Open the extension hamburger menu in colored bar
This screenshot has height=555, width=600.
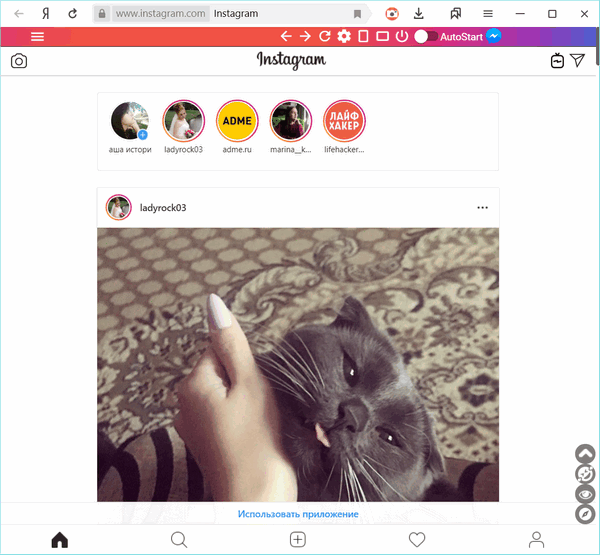[x=38, y=37]
